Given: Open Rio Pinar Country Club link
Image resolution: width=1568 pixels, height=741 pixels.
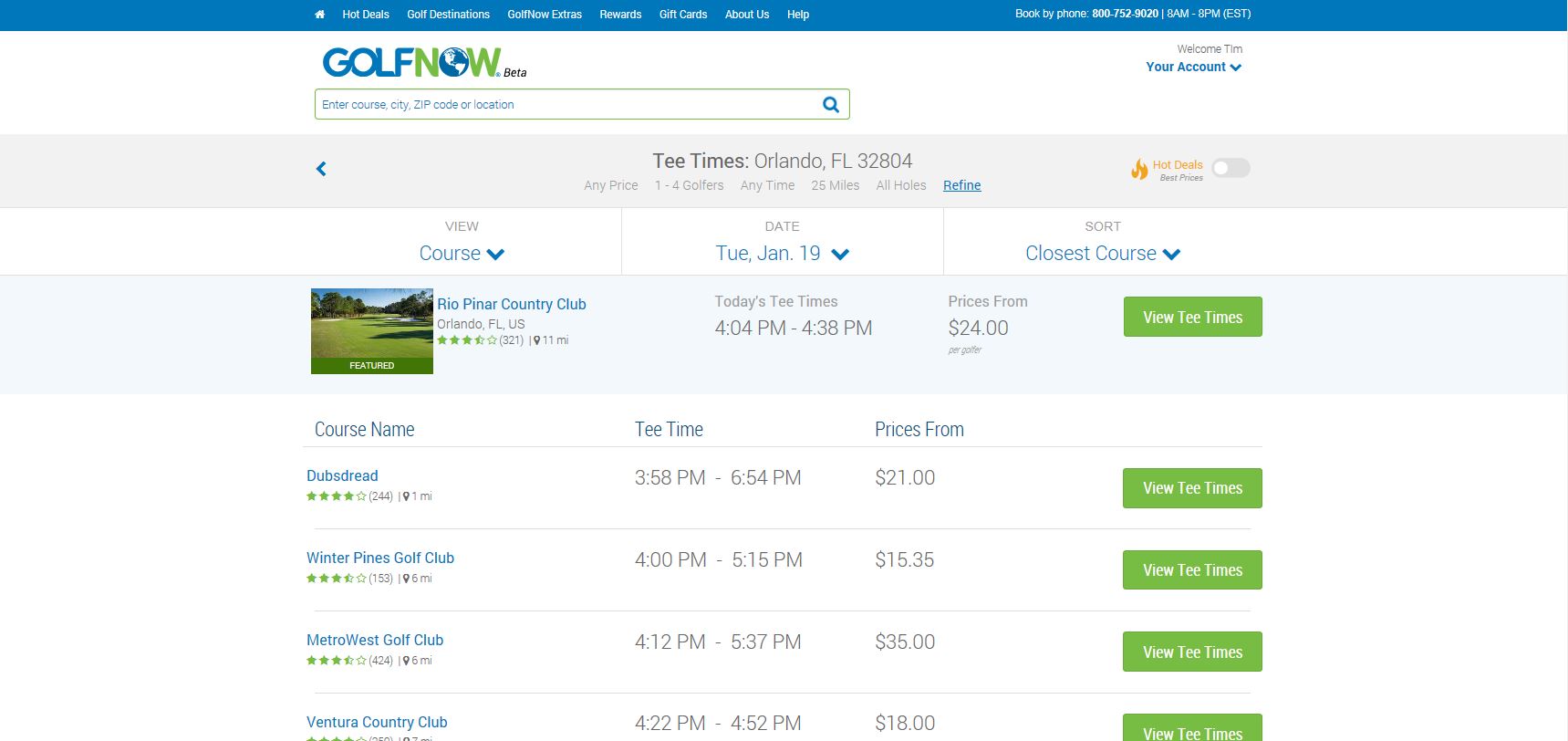Looking at the screenshot, I should click(512, 304).
